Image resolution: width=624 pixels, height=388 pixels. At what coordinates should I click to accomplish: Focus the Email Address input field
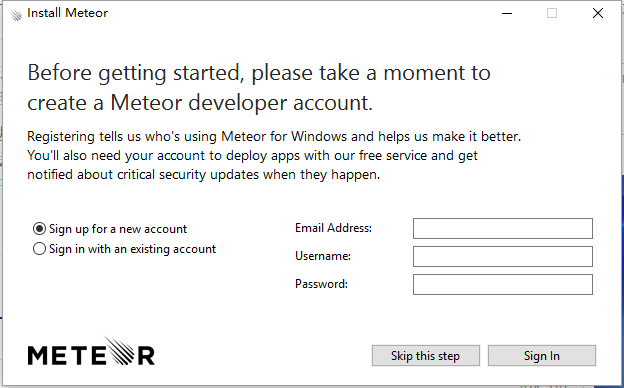[503, 228]
